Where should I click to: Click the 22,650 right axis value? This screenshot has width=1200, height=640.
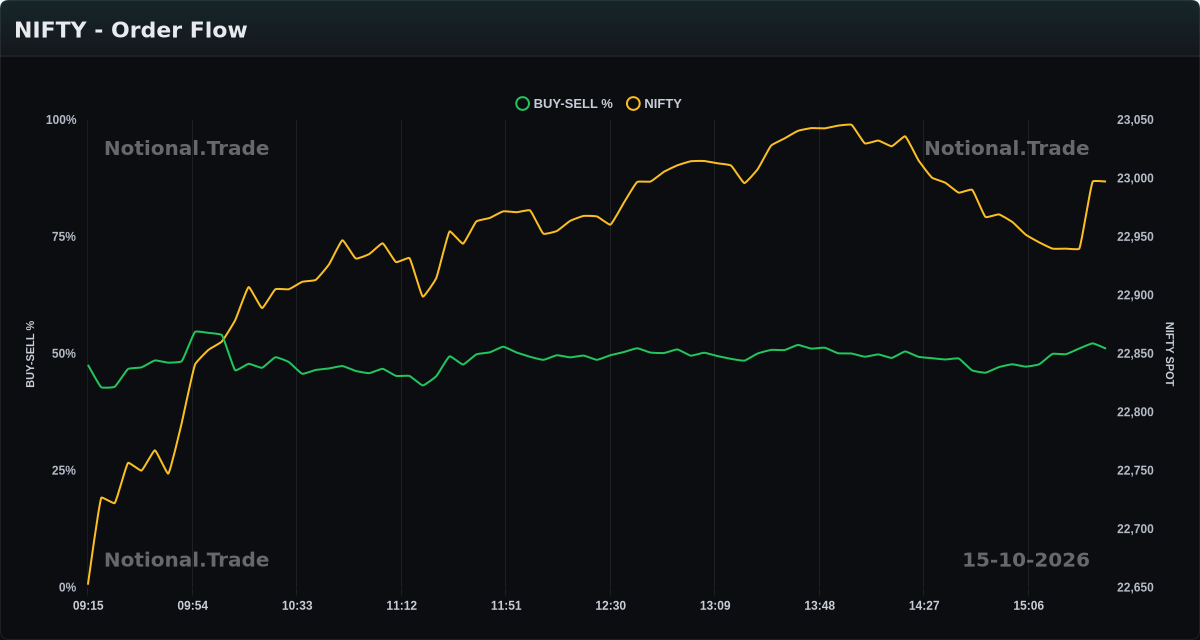point(1135,588)
